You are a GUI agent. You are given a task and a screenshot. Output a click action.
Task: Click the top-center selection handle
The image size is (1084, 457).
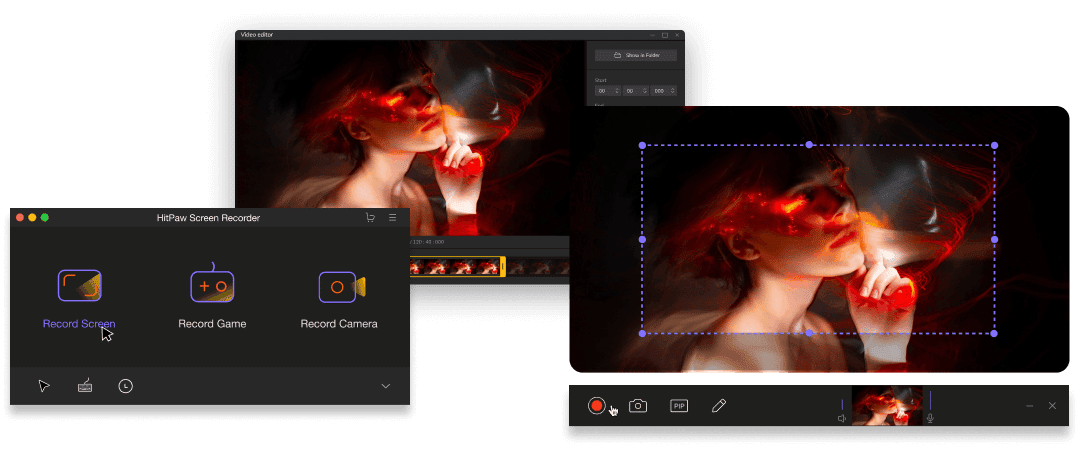pos(810,145)
